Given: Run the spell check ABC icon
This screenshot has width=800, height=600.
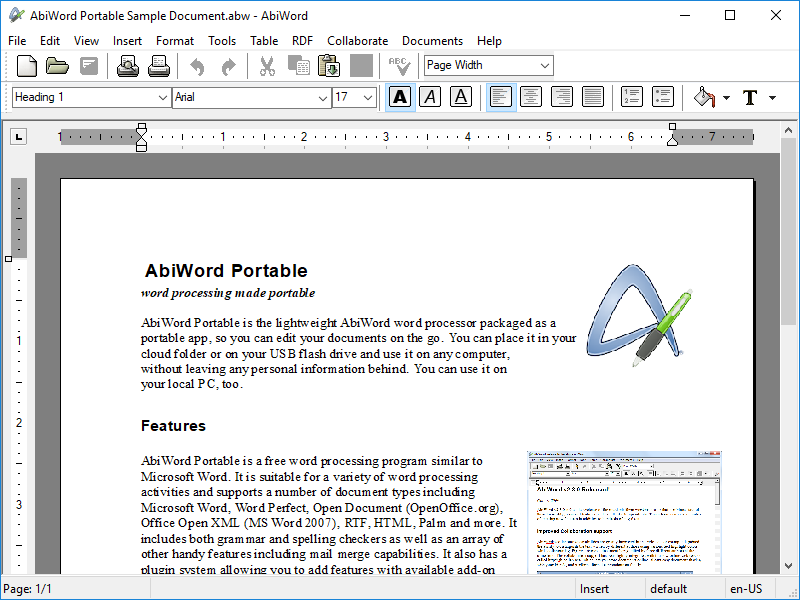Looking at the screenshot, I should (x=400, y=66).
